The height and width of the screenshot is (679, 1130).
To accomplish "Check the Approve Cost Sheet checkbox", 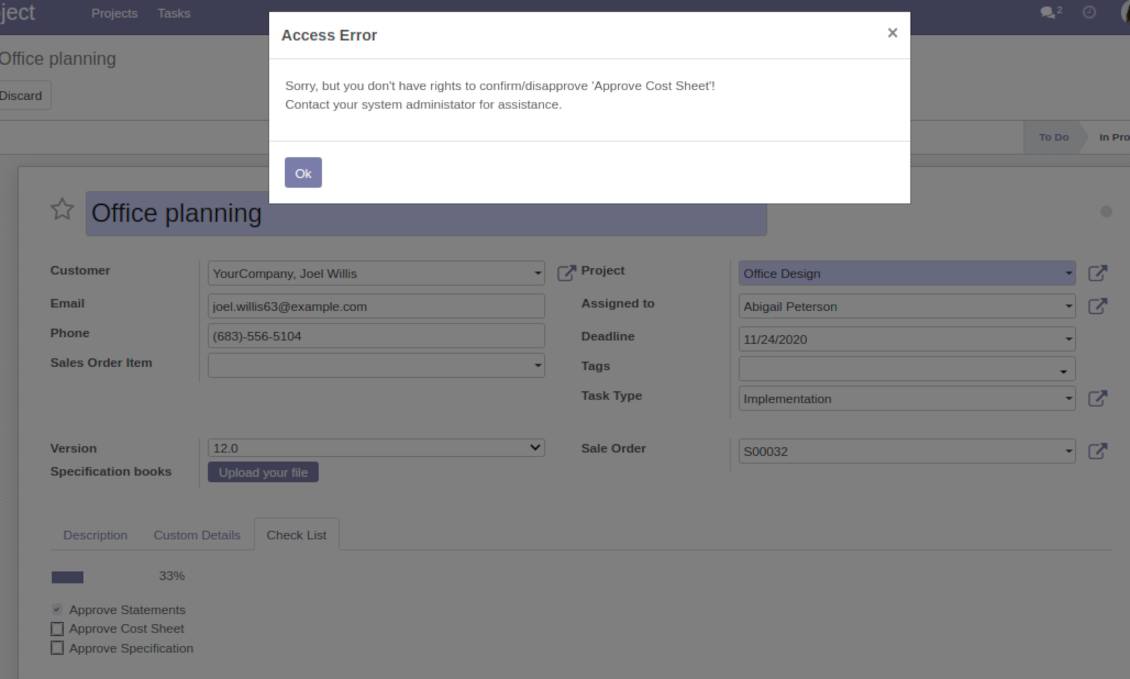I will (x=57, y=629).
